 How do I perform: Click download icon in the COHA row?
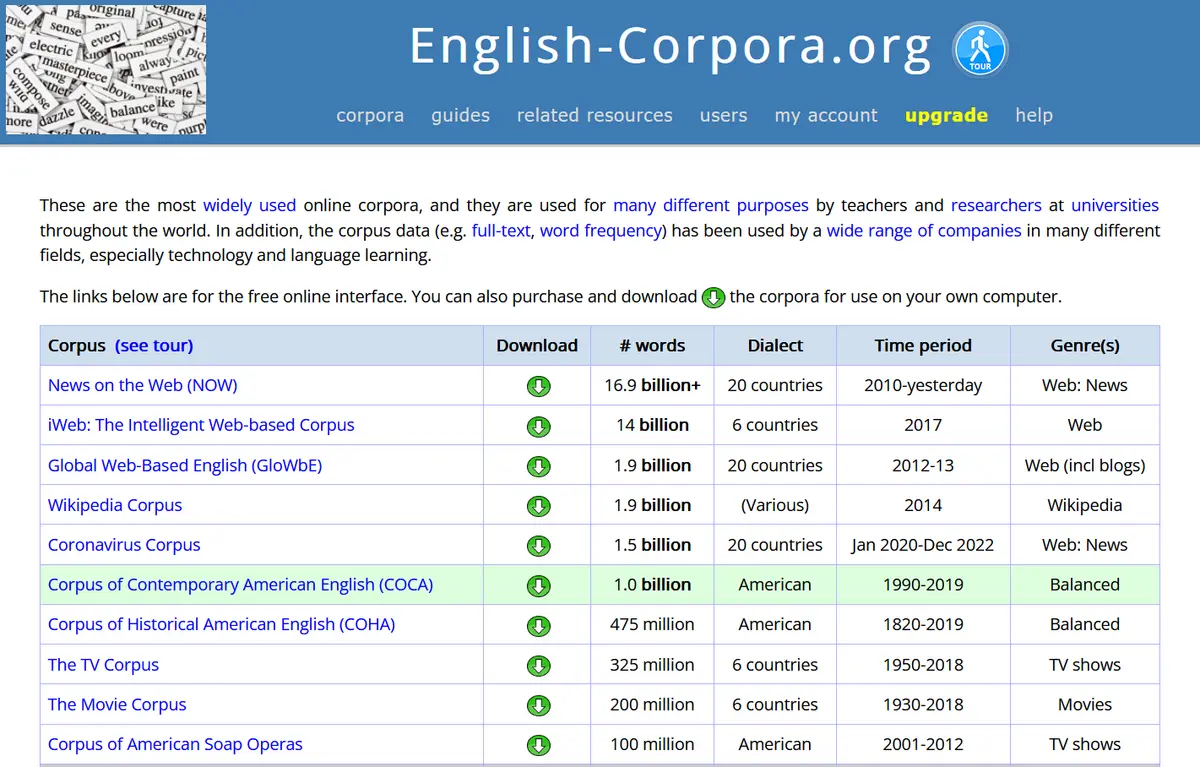[x=538, y=625]
